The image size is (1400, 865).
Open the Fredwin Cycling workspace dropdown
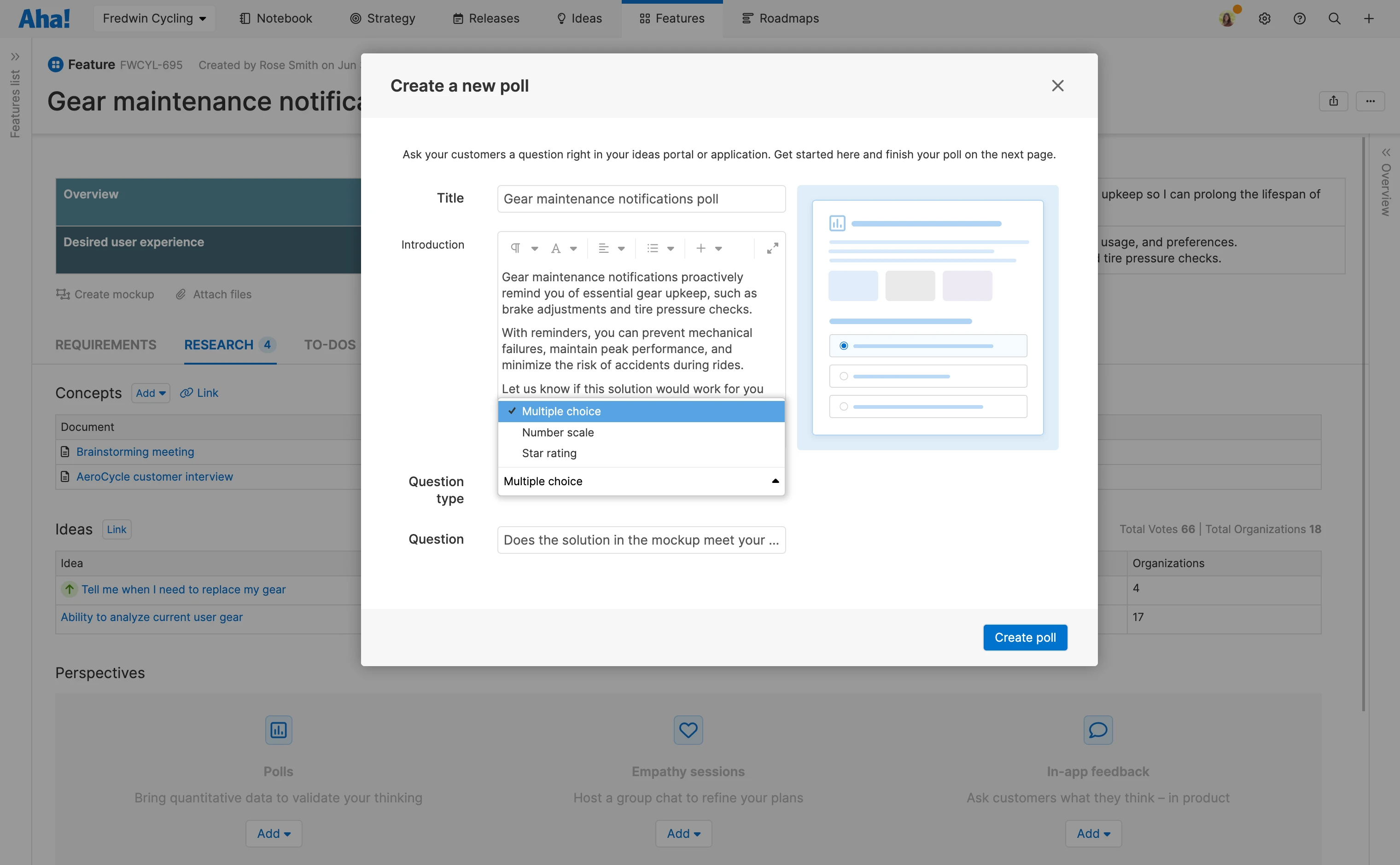(x=154, y=18)
